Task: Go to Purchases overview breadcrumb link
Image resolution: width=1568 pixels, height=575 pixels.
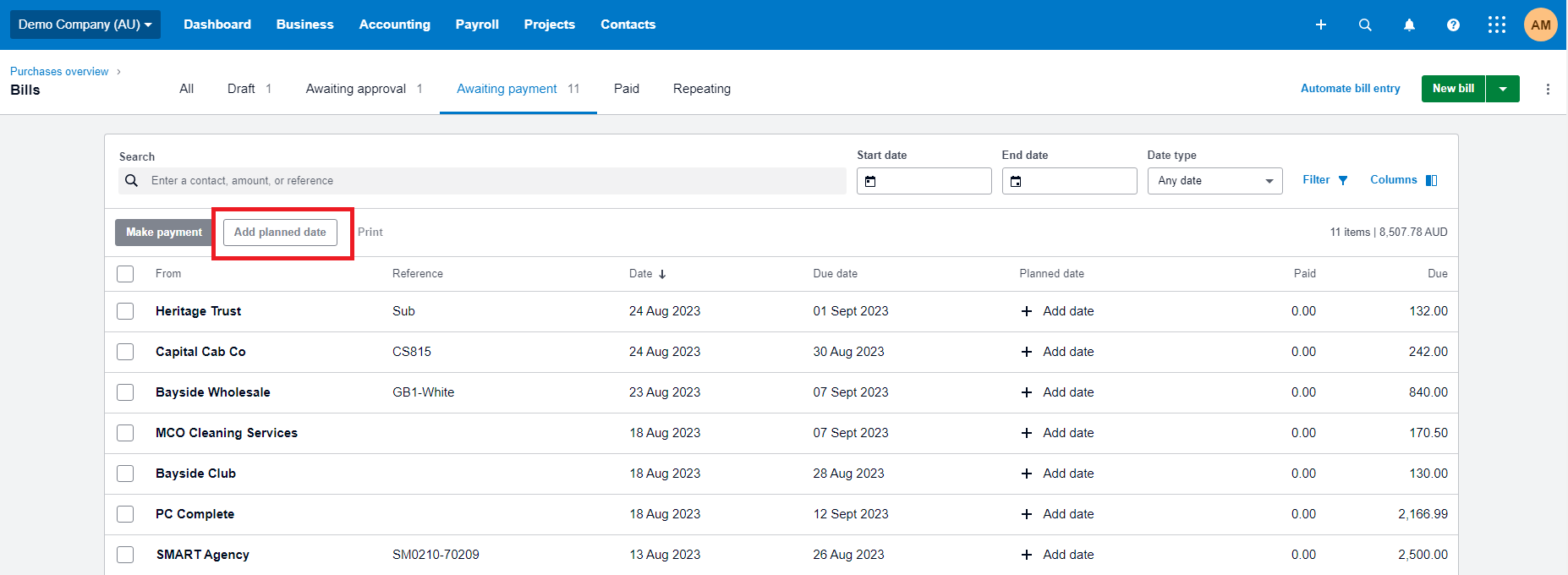Action: tap(59, 72)
